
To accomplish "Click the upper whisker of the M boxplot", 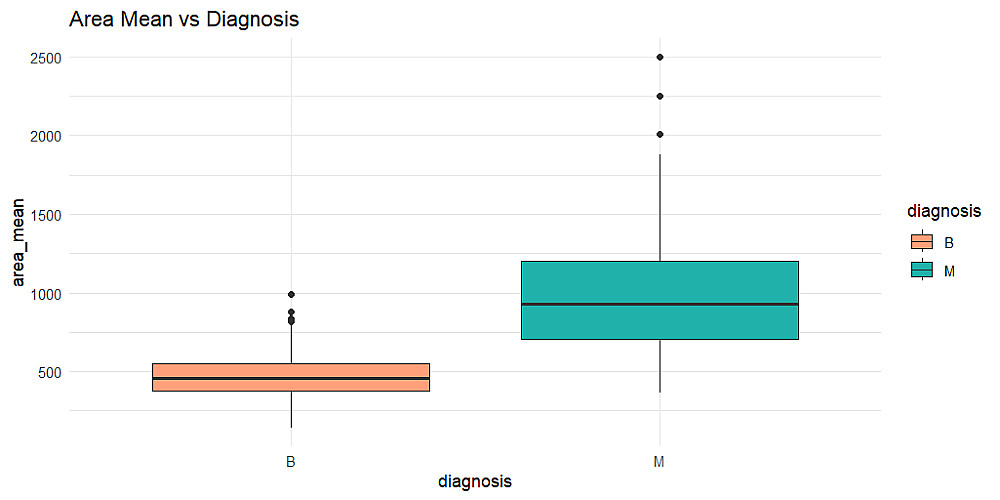I will point(660,208).
